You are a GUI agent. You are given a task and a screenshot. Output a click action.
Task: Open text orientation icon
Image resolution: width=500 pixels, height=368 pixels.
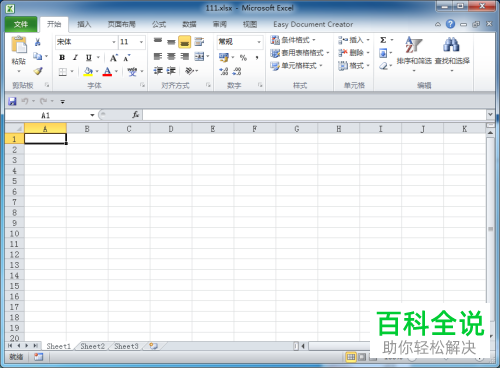pyautogui.click(x=189, y=71)
